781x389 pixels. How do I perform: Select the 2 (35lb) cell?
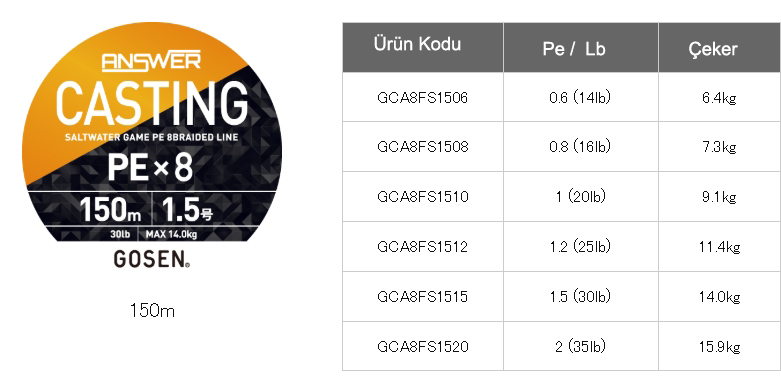580,347
